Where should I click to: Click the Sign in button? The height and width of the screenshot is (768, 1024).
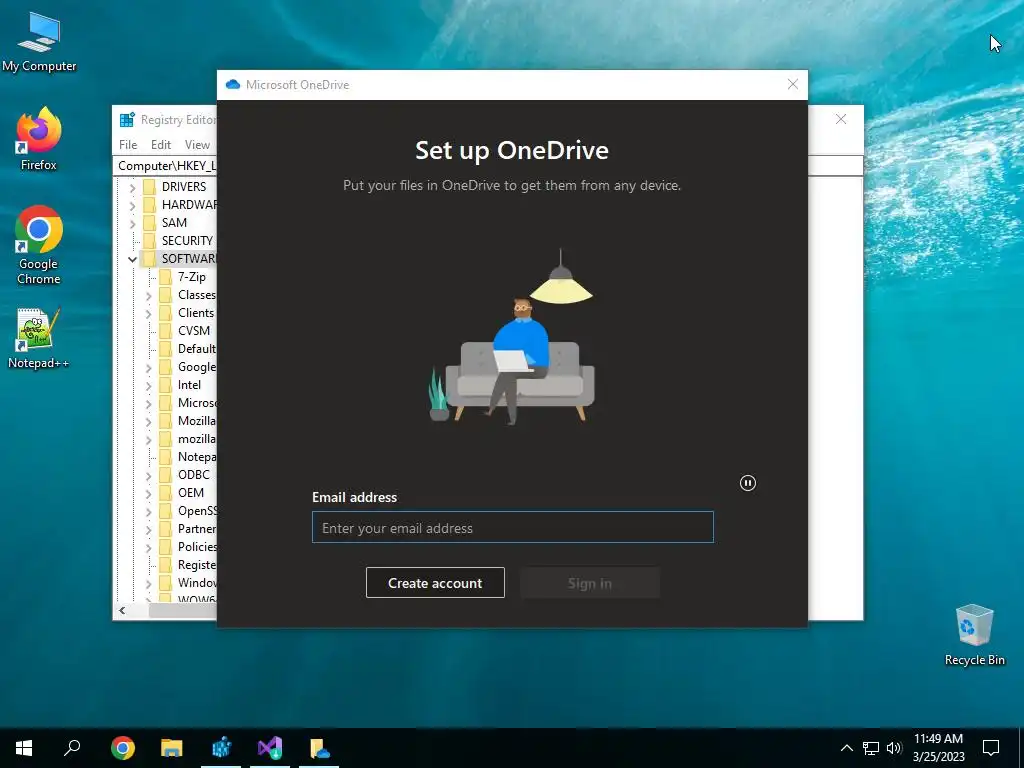[x=590, y=583]
